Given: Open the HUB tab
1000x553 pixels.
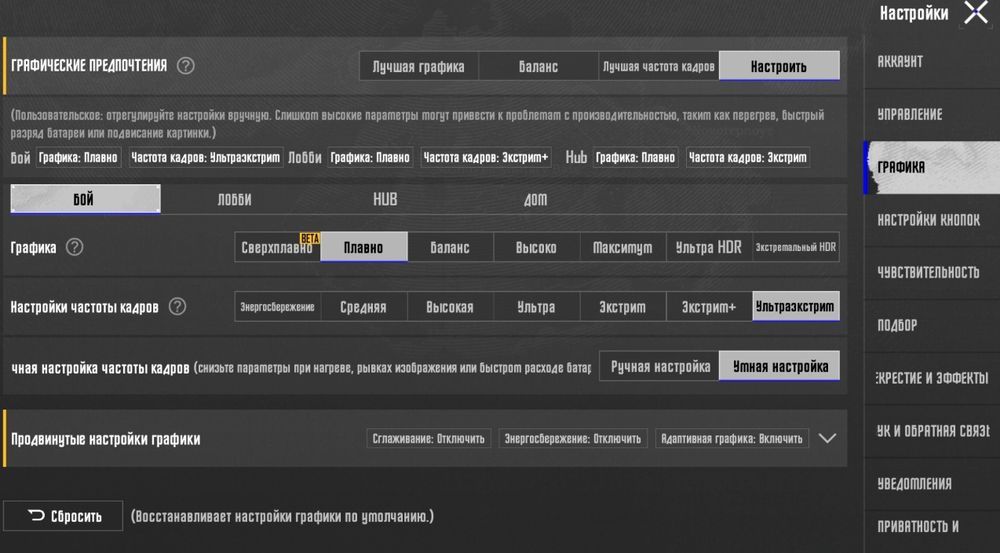Looking at the screenshot, I should (x=385, y=200).
